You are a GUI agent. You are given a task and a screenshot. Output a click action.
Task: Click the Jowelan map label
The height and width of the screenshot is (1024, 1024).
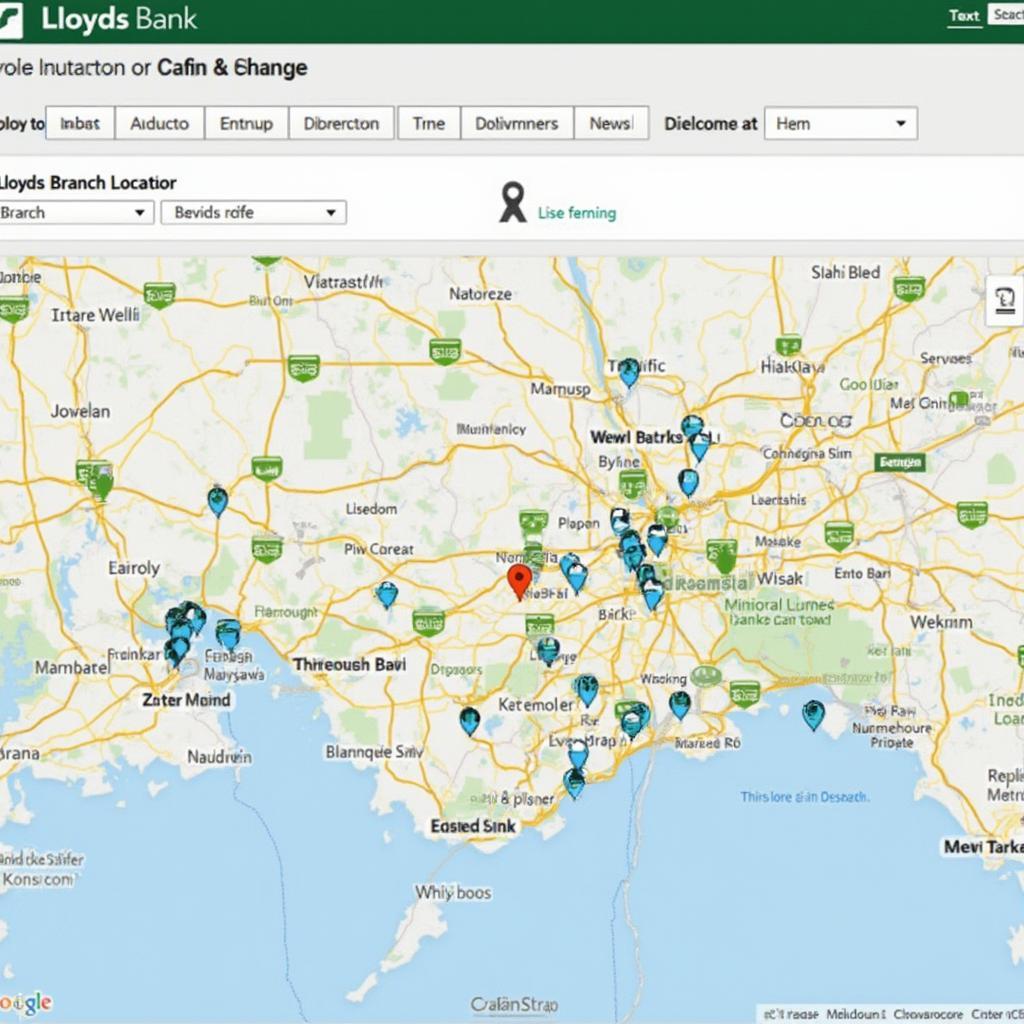[x=80, y=411]
